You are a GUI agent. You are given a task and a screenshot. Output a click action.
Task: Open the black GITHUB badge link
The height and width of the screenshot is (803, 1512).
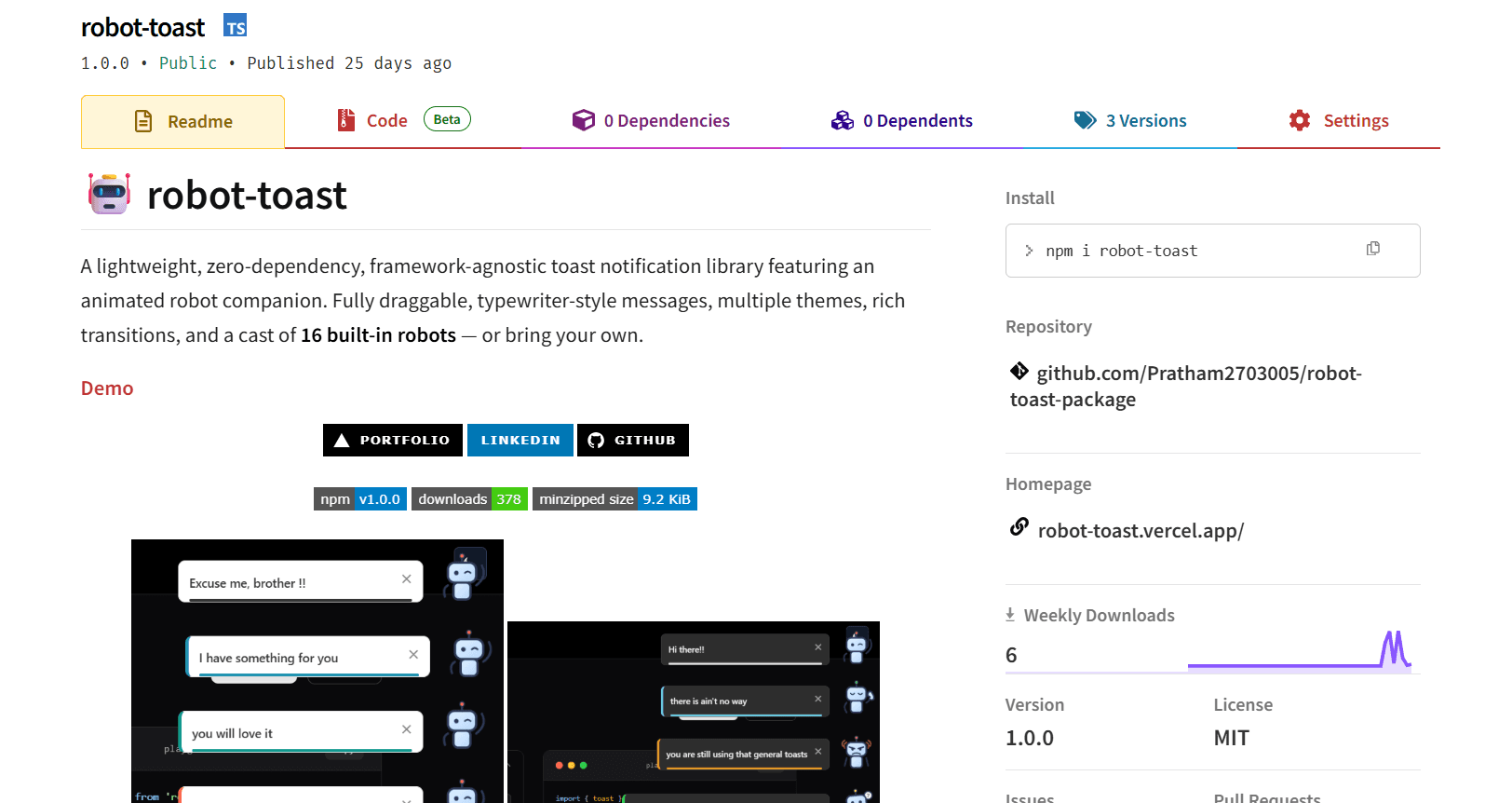633,441
